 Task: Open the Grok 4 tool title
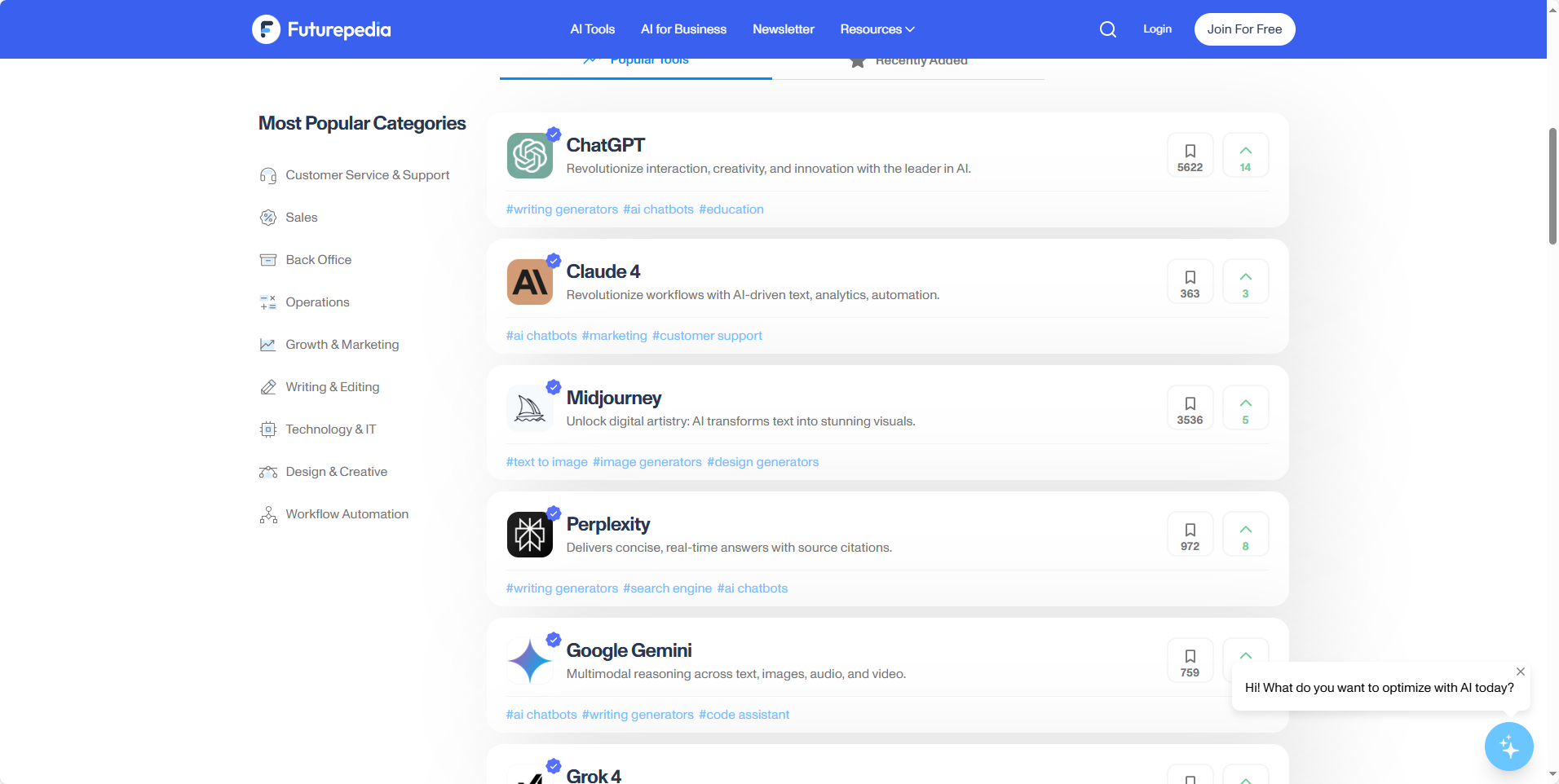pyautogui.click(x=594, y=776)
